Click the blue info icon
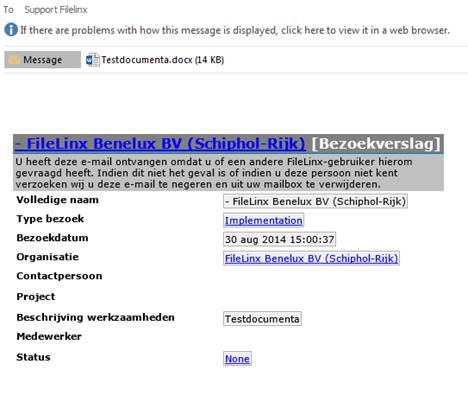This screenshot has height=396, width=468. click(11, 30)
